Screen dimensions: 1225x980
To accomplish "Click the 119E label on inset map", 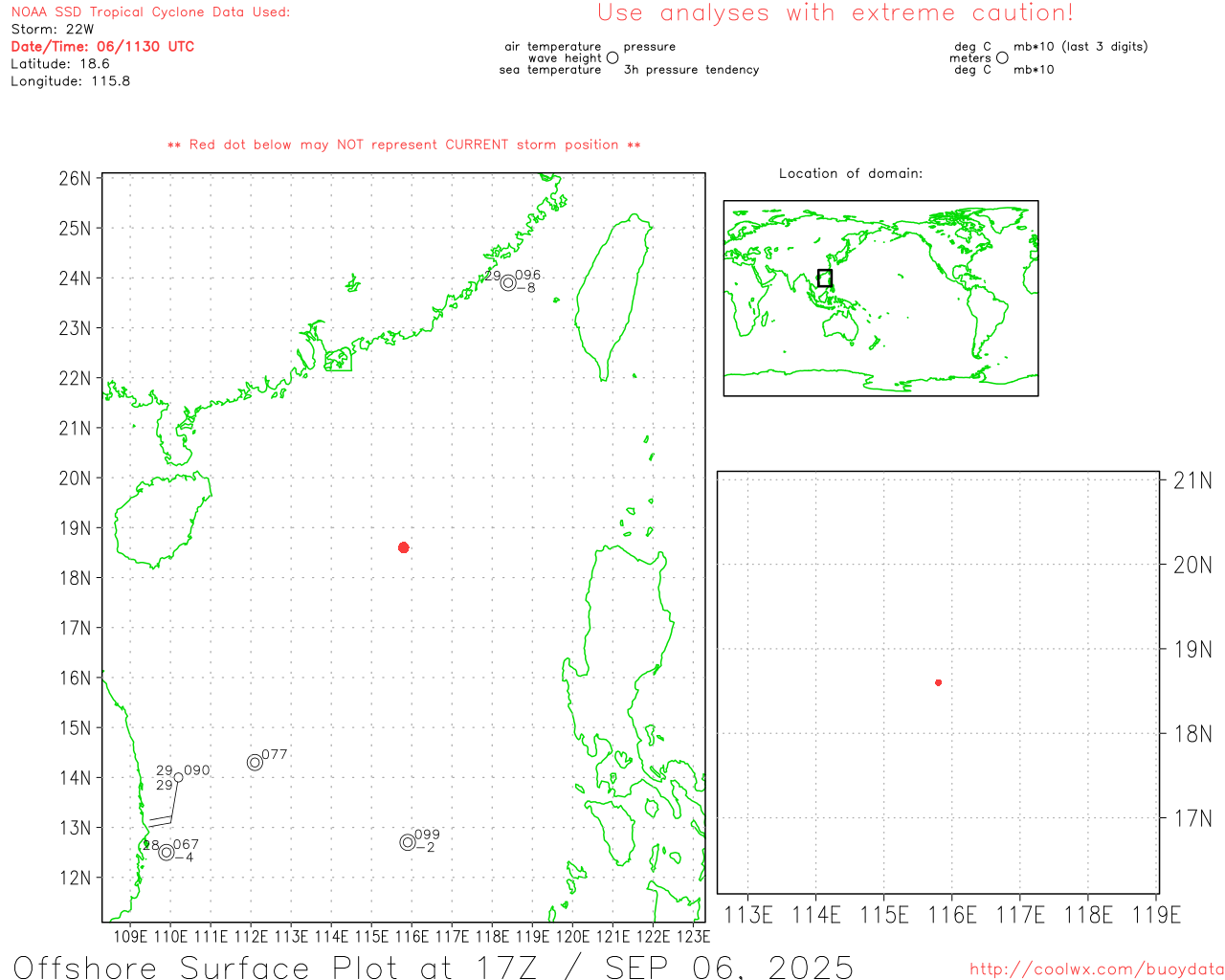I will click(x=1156, y=915).
